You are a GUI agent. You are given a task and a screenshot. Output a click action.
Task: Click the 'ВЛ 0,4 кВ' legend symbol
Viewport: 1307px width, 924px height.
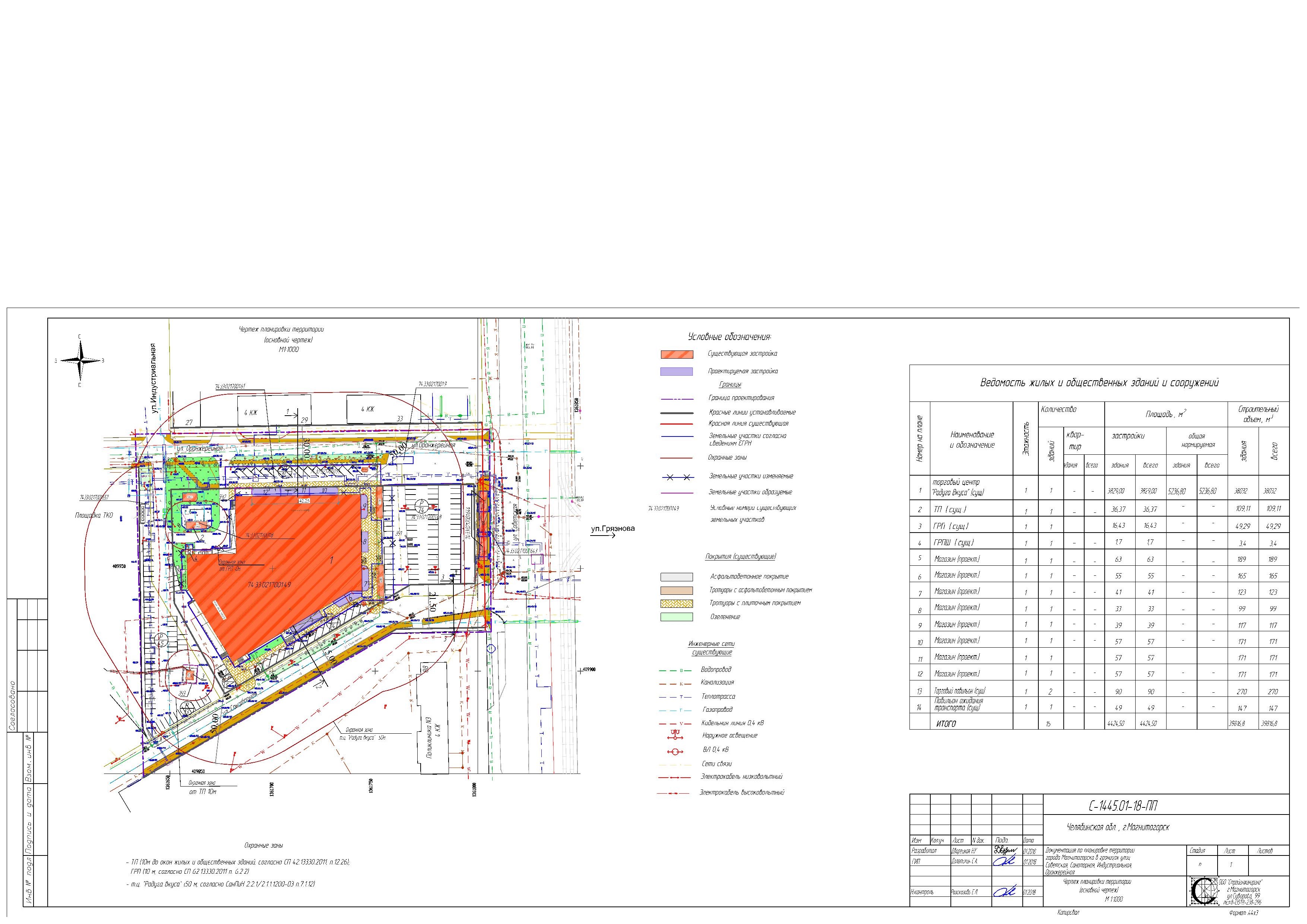[x=676, y=752]
